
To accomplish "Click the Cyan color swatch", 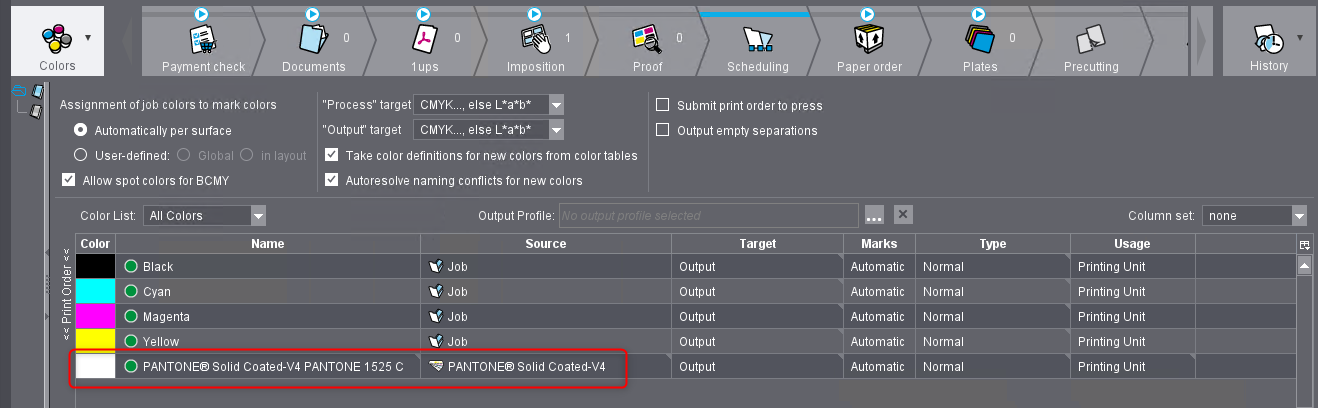I will [96, 291].
